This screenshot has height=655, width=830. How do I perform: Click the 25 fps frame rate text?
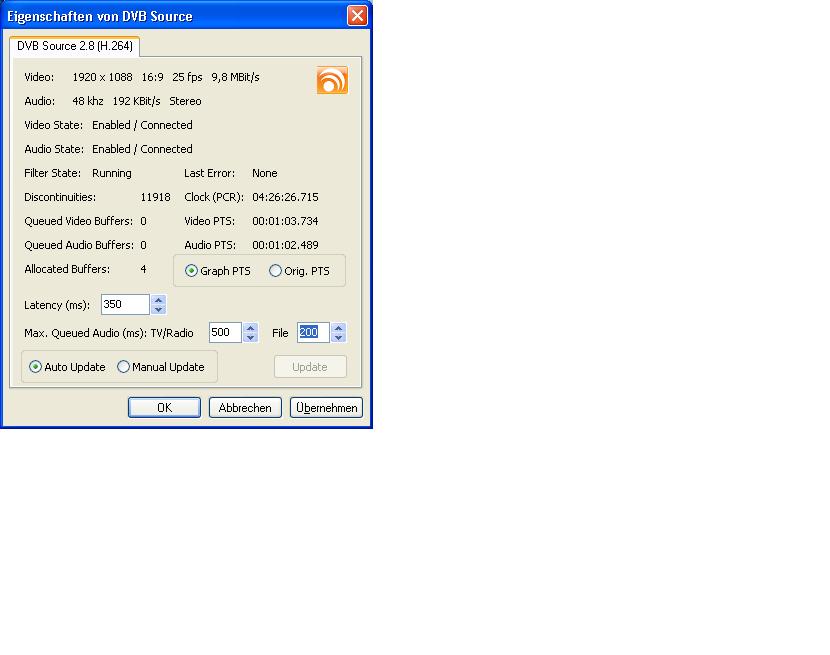[x=187, y=77]
